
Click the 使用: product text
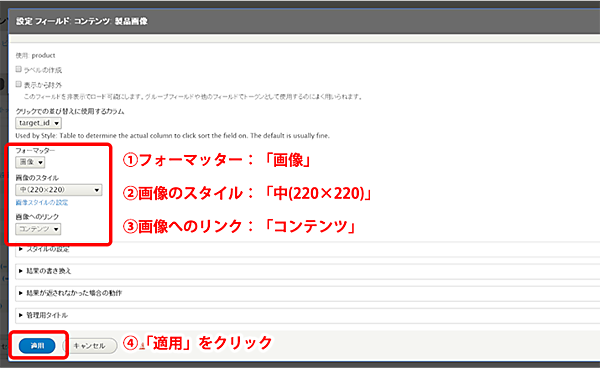pos(35,55)
